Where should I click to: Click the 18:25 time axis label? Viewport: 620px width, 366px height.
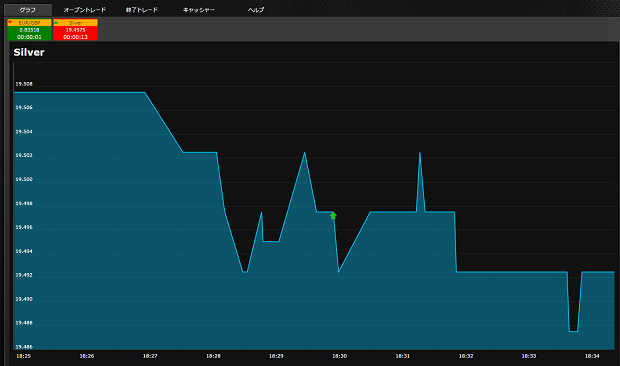point(23,356)
